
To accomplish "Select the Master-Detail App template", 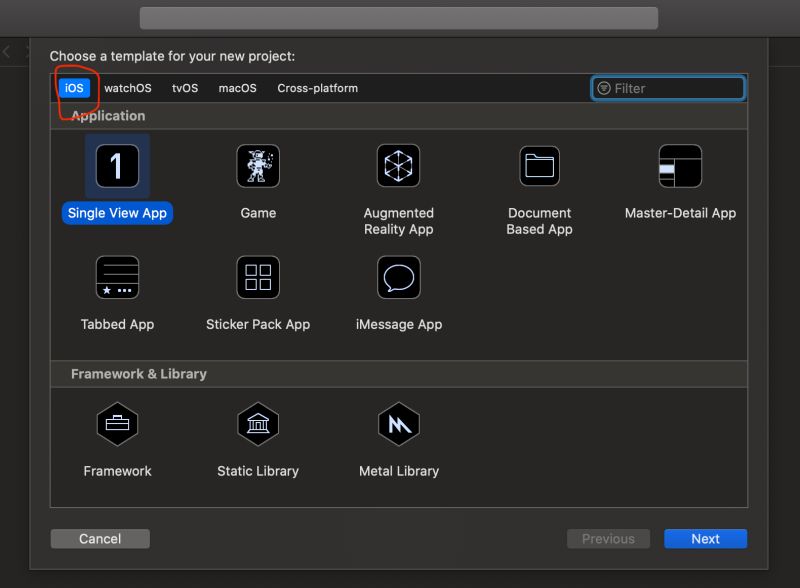I will point(680,166).
